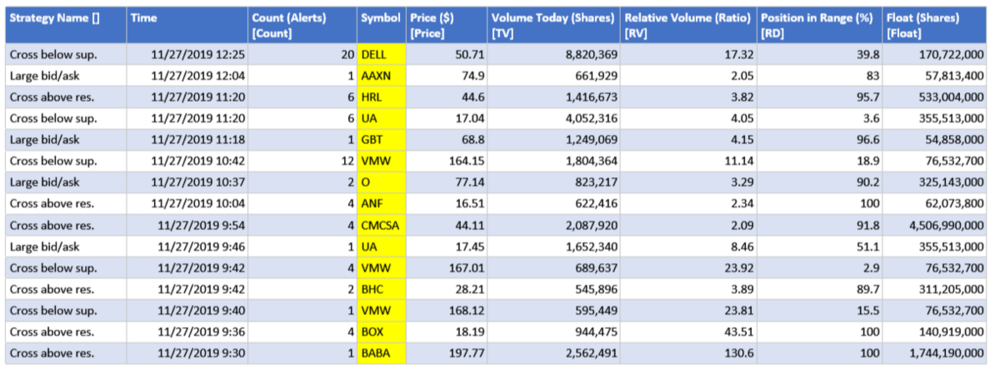The width and height of the screenshot is (1000, 373).
Task: Click the time 11/27/2019 10:42 cell
Action: click(188, 161)
